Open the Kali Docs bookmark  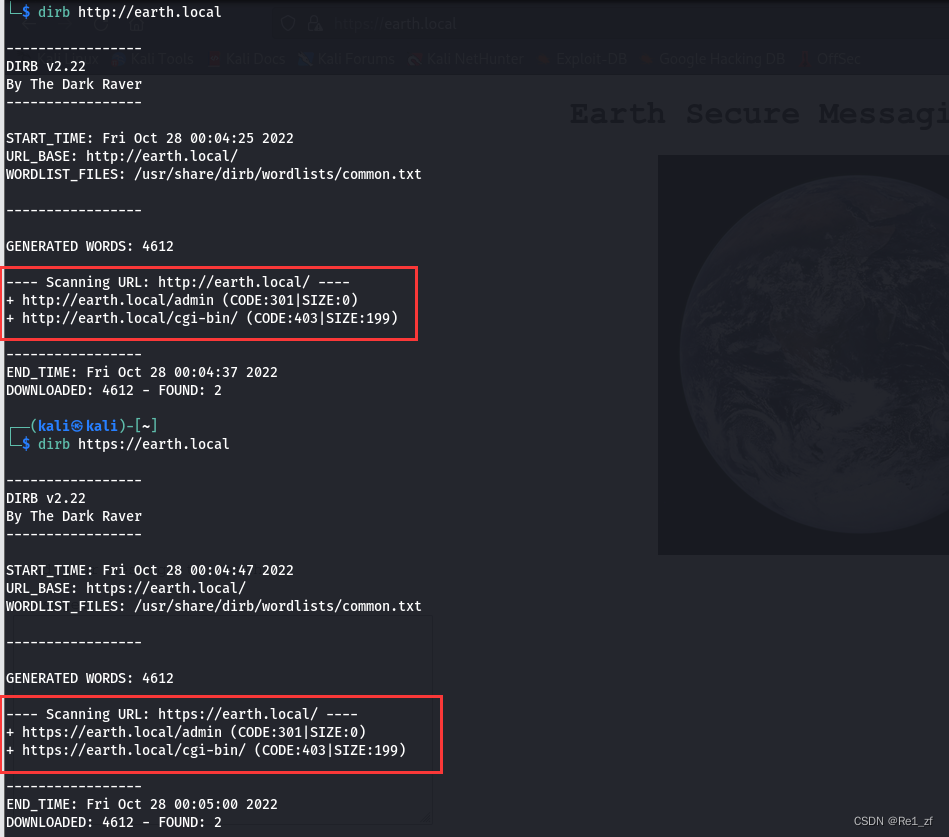(x=247, y=59)
